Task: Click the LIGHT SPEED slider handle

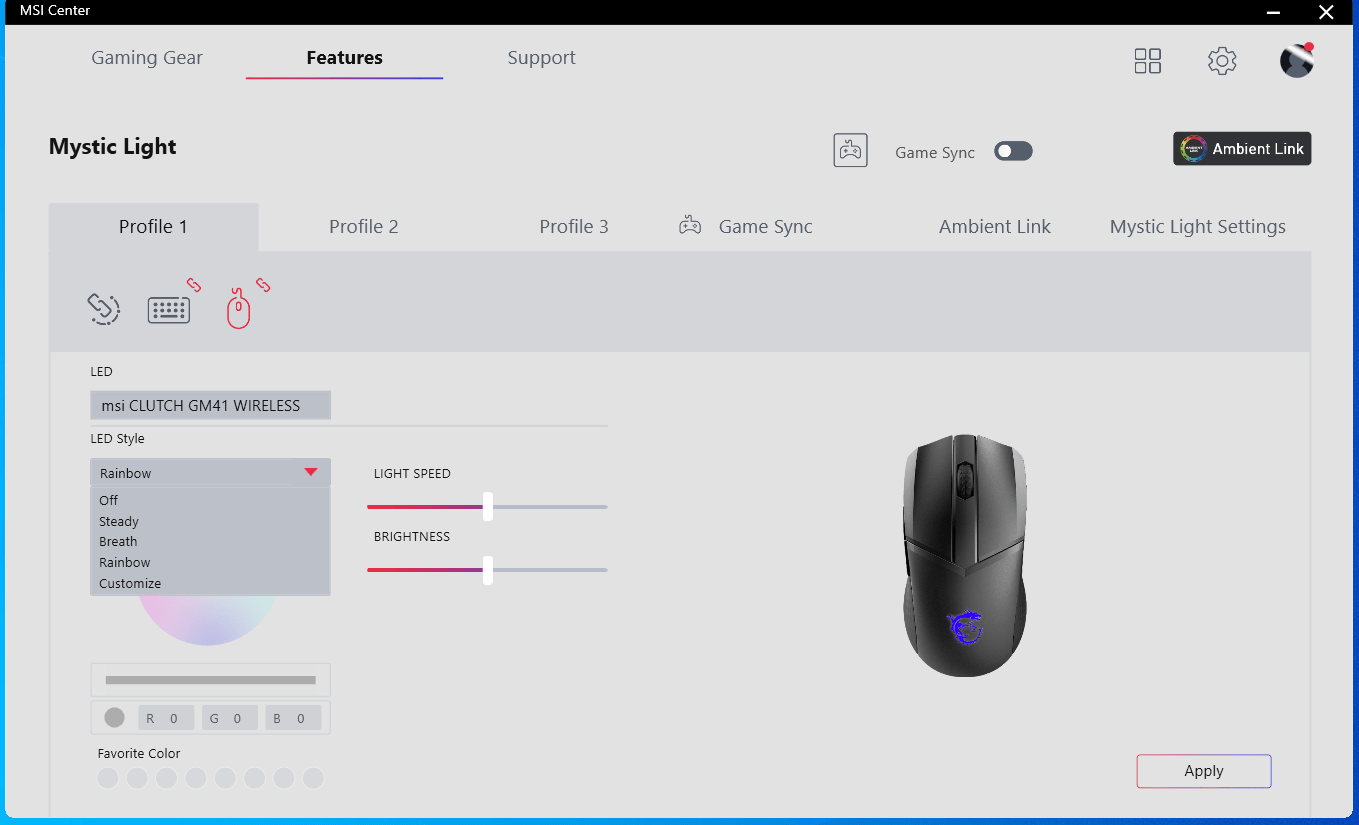Action: 487,507
